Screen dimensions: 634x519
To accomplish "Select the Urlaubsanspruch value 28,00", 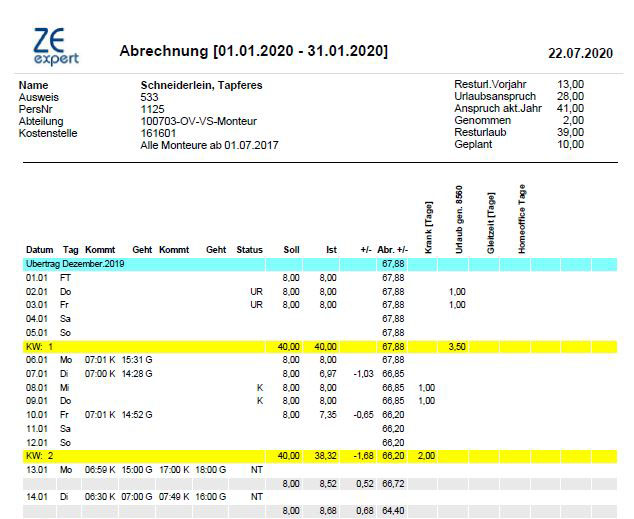I will point(571,97).
